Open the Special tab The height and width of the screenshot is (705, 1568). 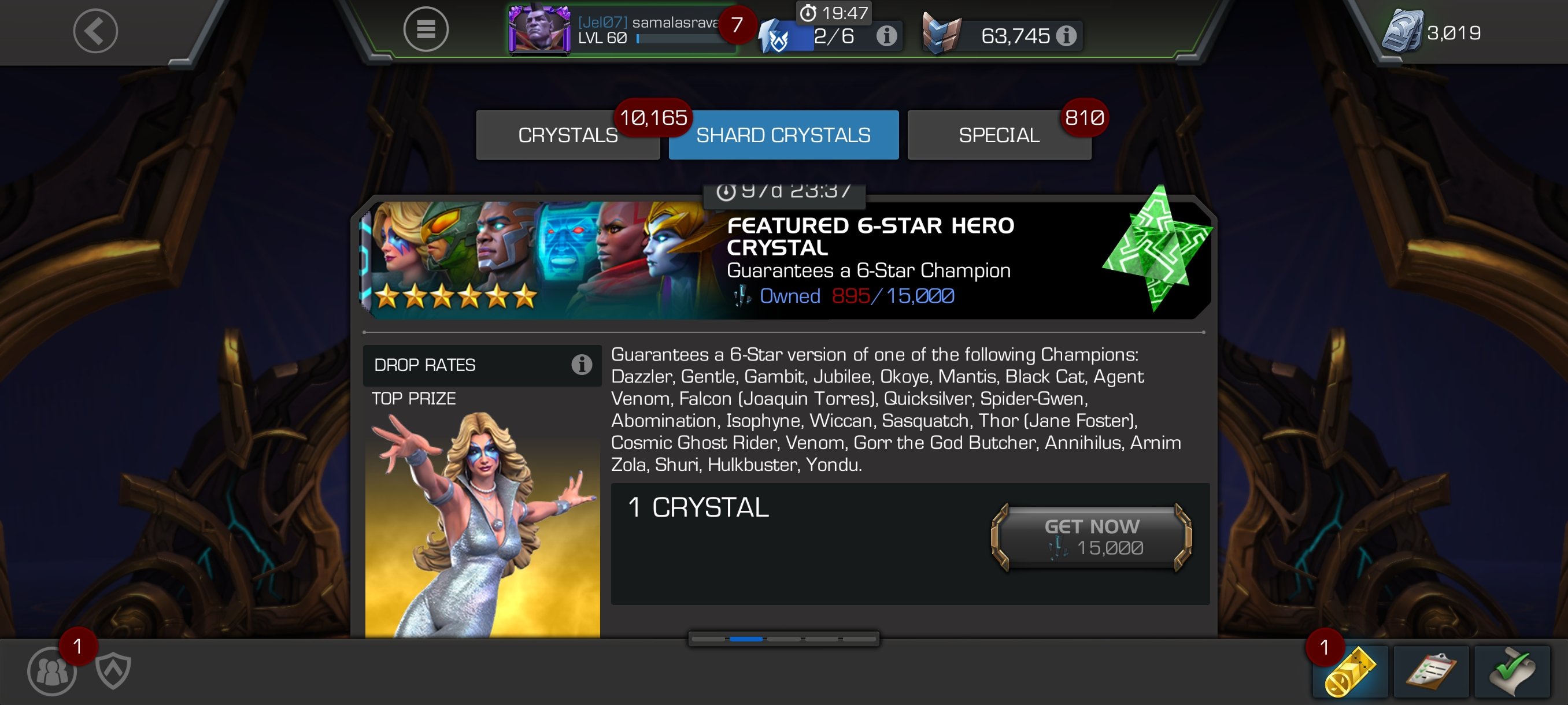(999, 135)
